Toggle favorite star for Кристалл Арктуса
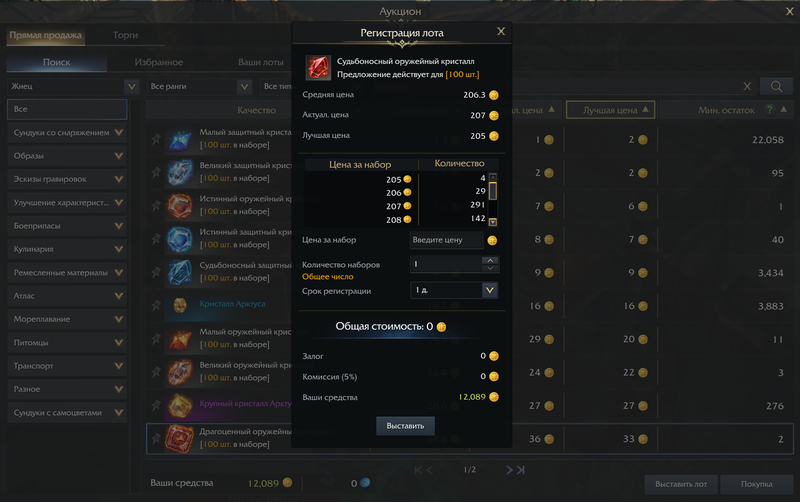Viewport: 800px width, 502px height. [156, 306]
